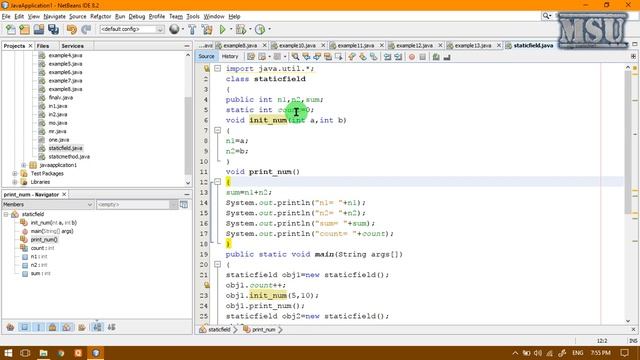Toggle the Show Inherited Members filter in the Navigator
Screen dimensions: 640x360
tap(10, 327)
